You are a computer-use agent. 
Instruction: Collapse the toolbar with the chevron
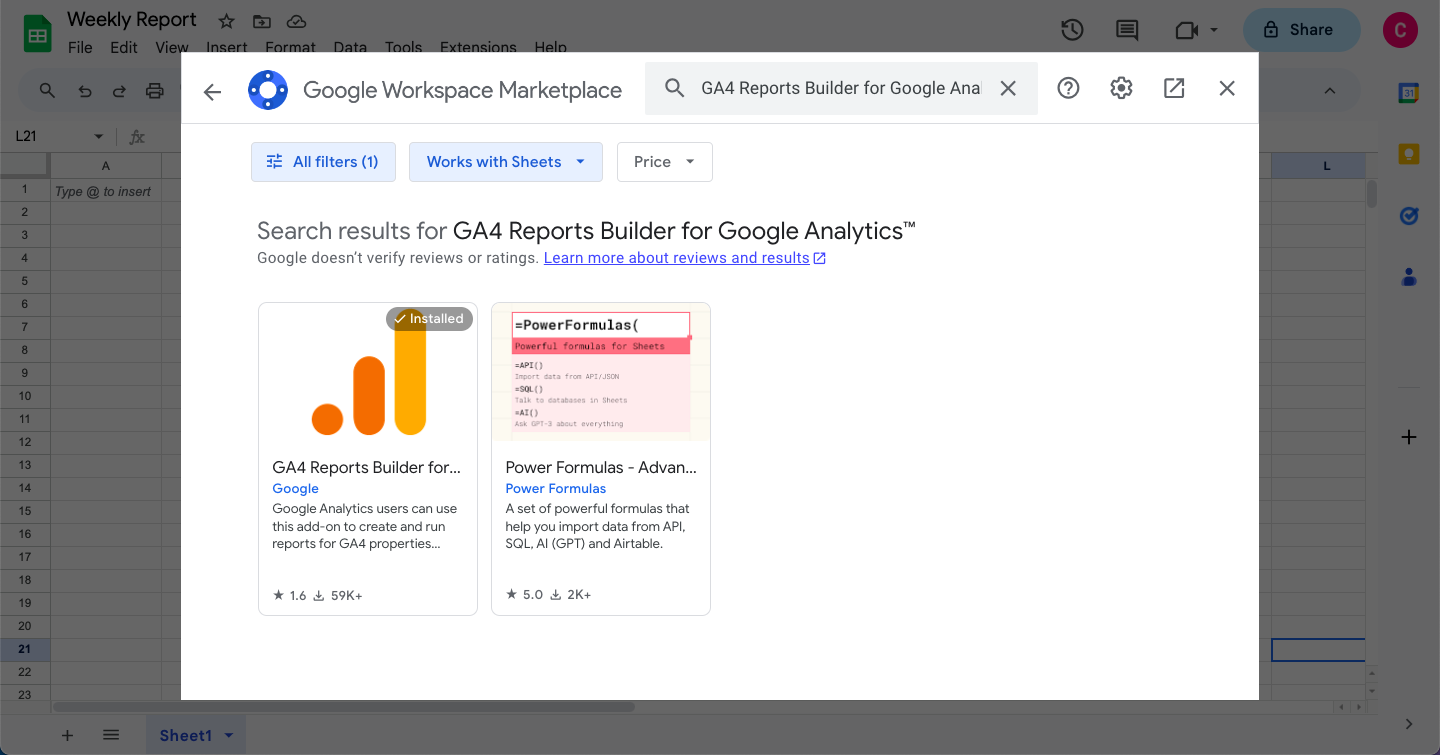pos(1330,91)
